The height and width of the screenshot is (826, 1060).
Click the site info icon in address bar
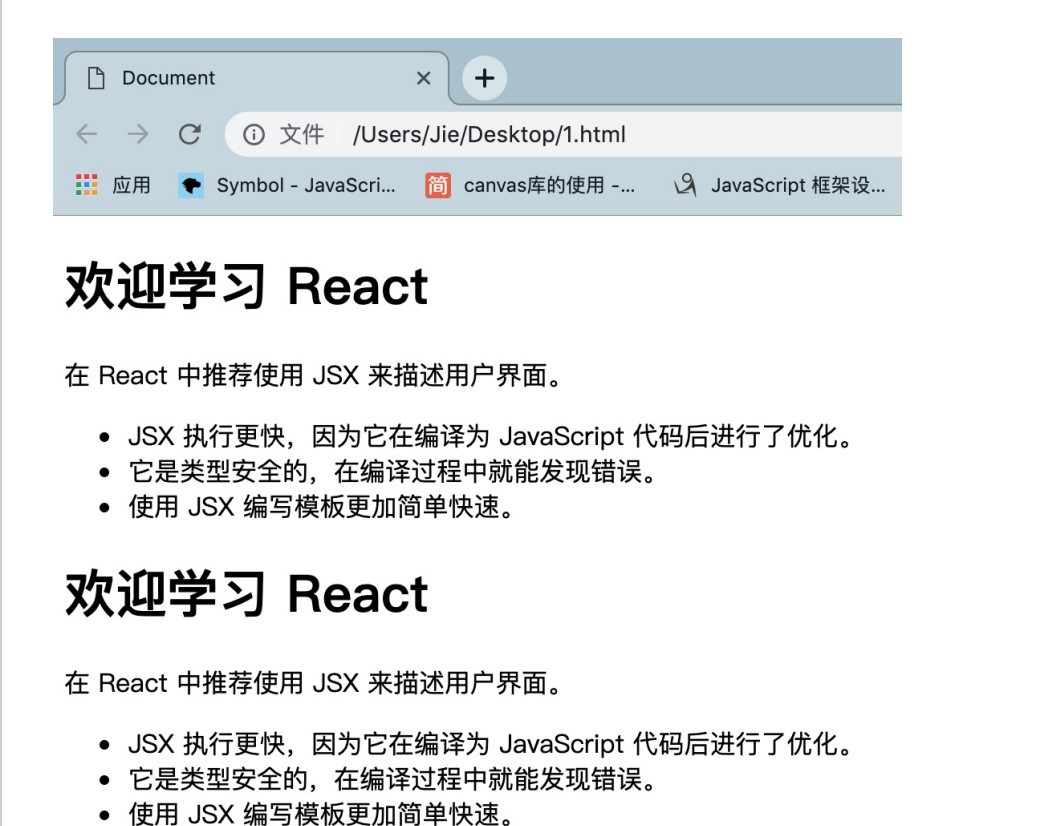[254, 135]
